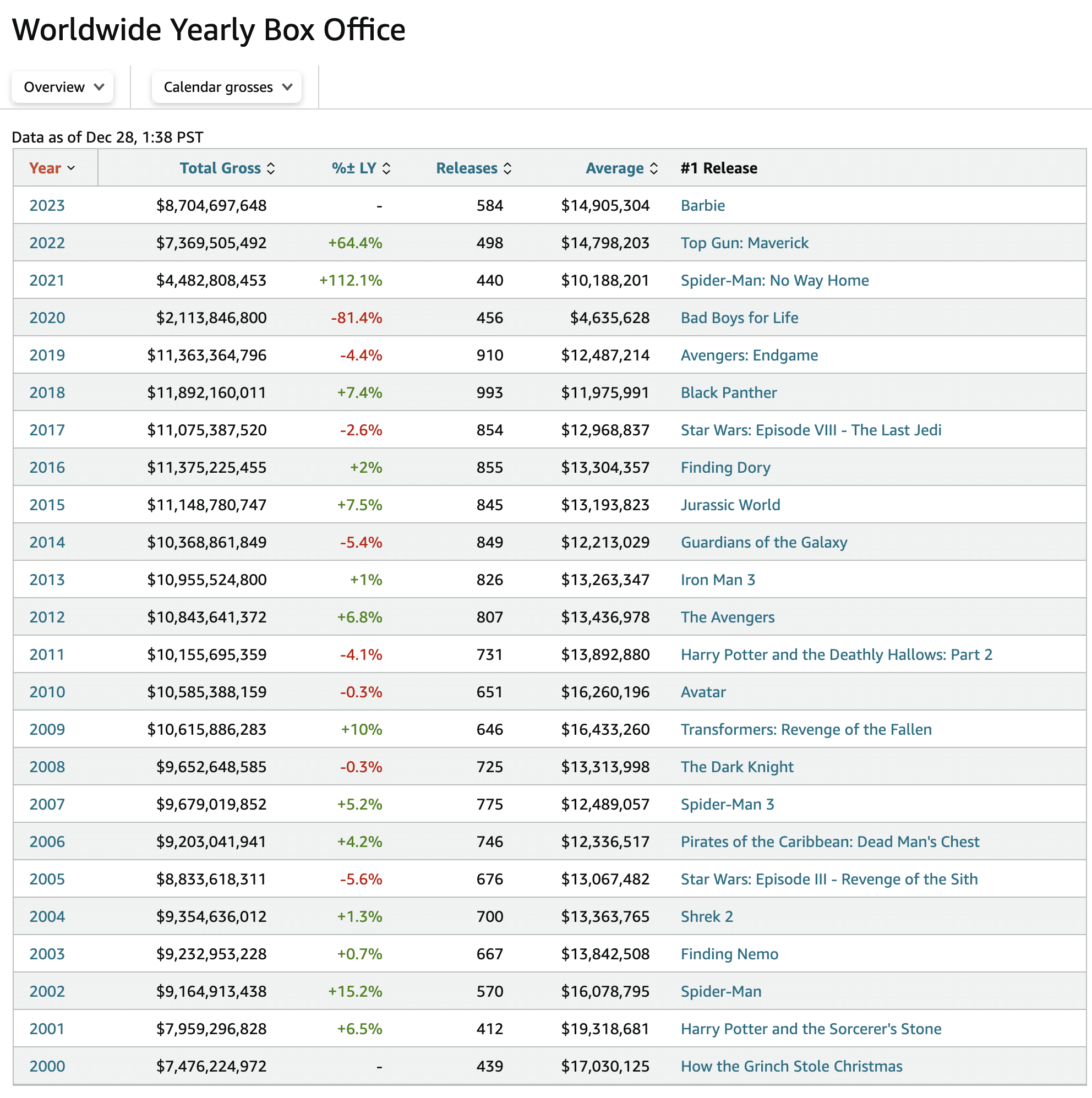The width and height of the screenshot is (1092, 1098).
Task: Open the 2015 year link
Action: tap(47, 505)
